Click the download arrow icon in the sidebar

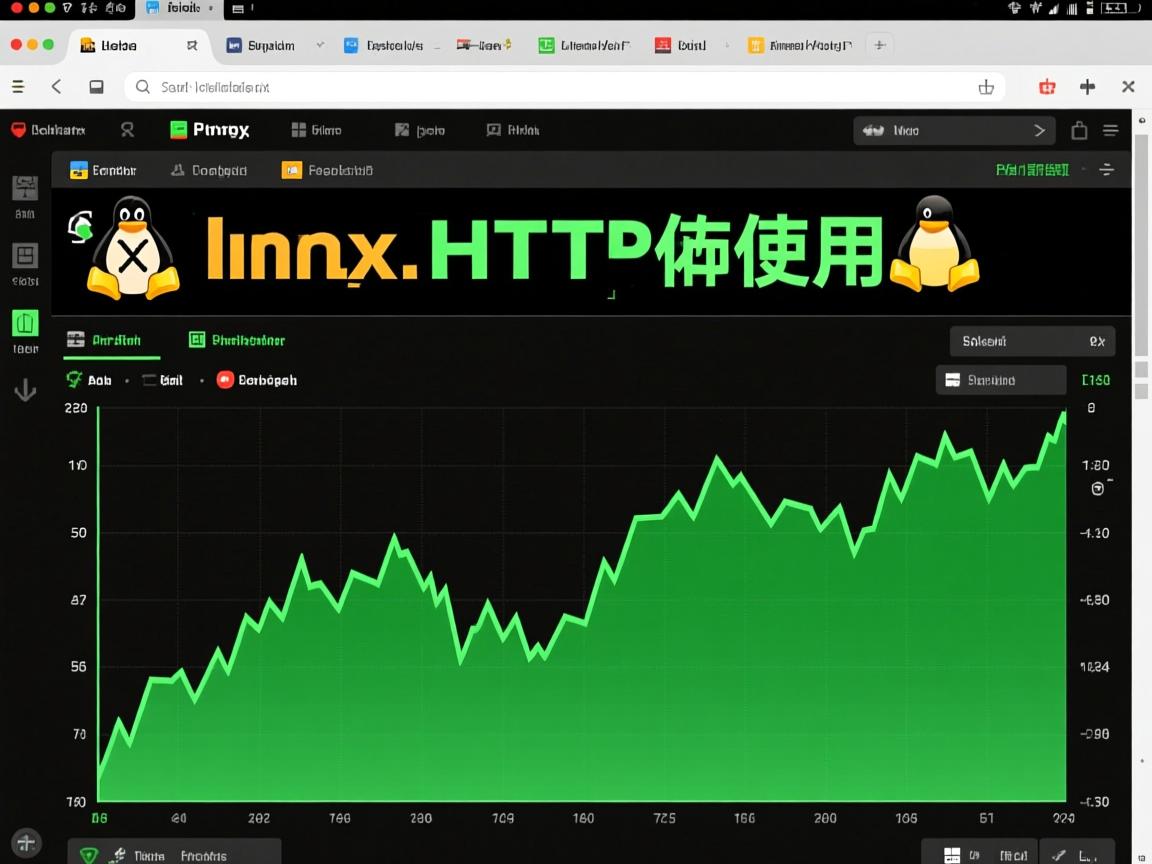click(x=25, y=390)
